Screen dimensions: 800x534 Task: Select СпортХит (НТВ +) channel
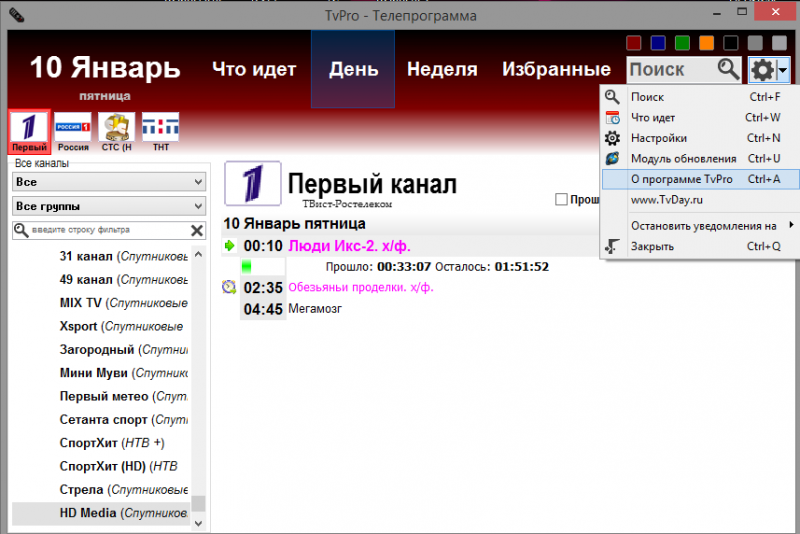(x=112, y=443)
